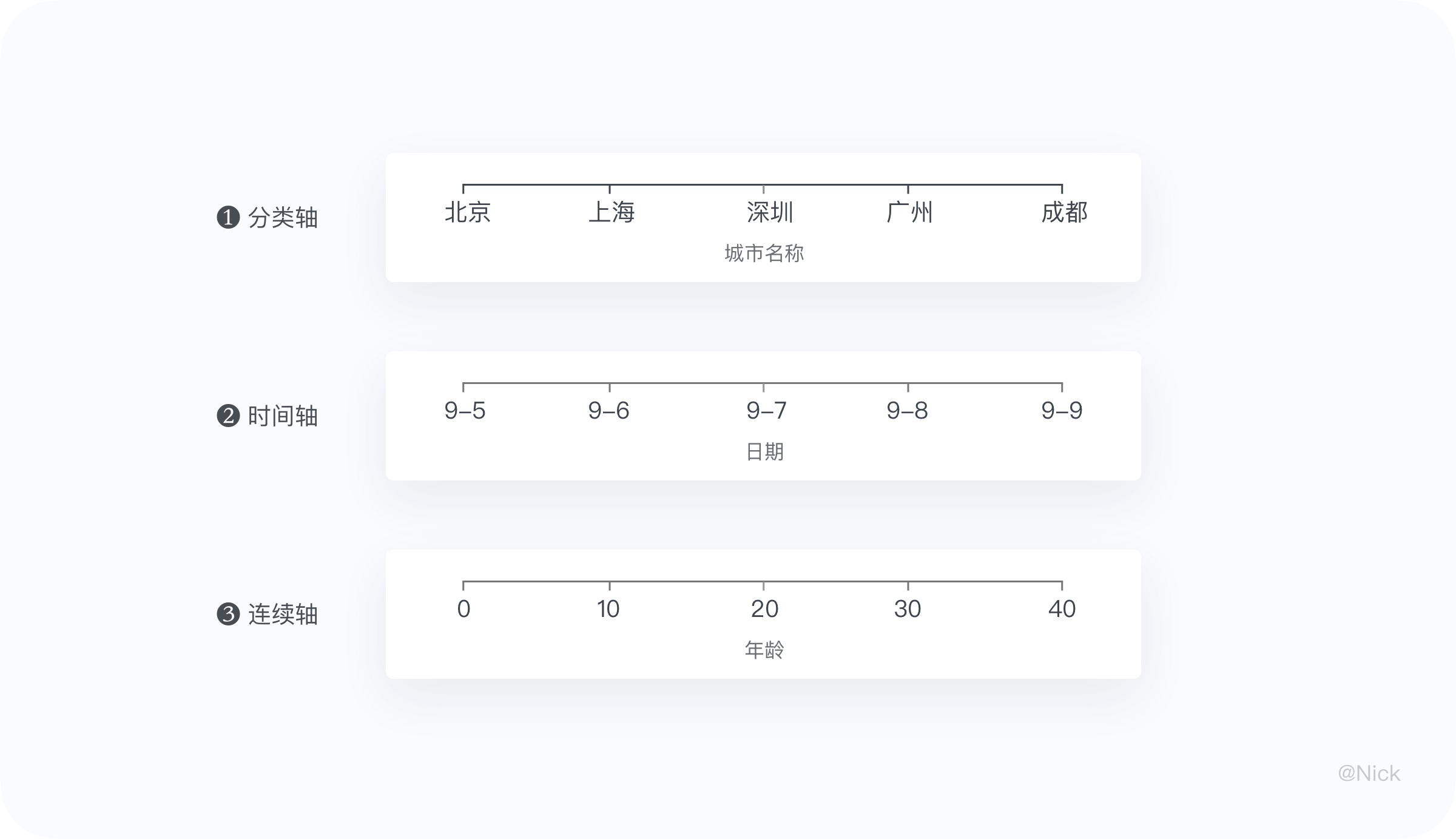Open the @Nick watermark link
The width and height of the screenshot is (1456, 839).
click(1369, 773)
